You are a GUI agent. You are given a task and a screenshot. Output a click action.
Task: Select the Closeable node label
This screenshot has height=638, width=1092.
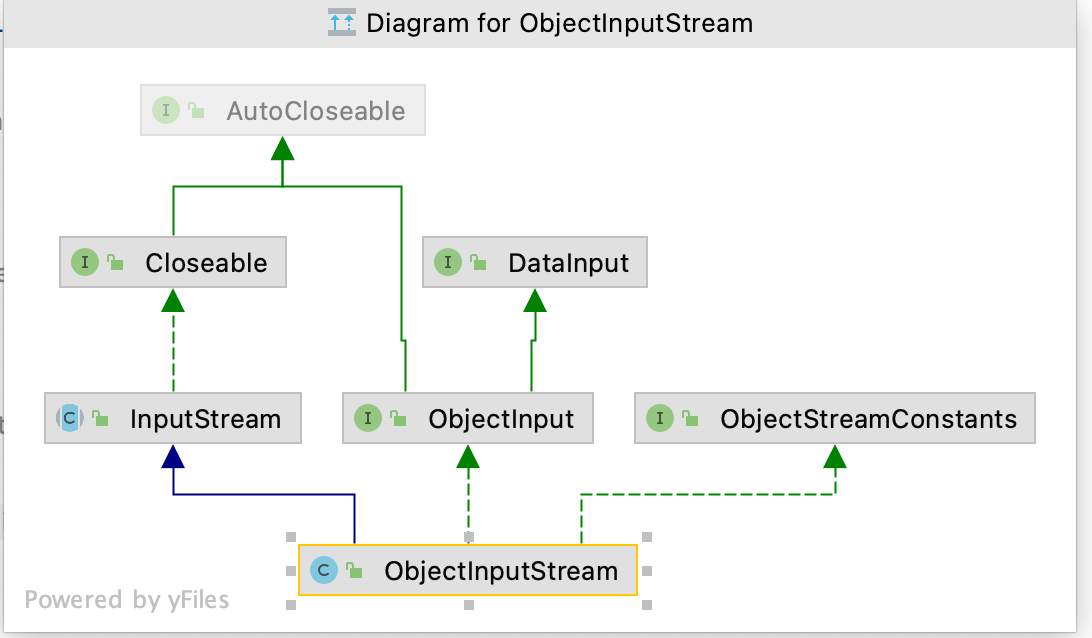tap(206, 263)
